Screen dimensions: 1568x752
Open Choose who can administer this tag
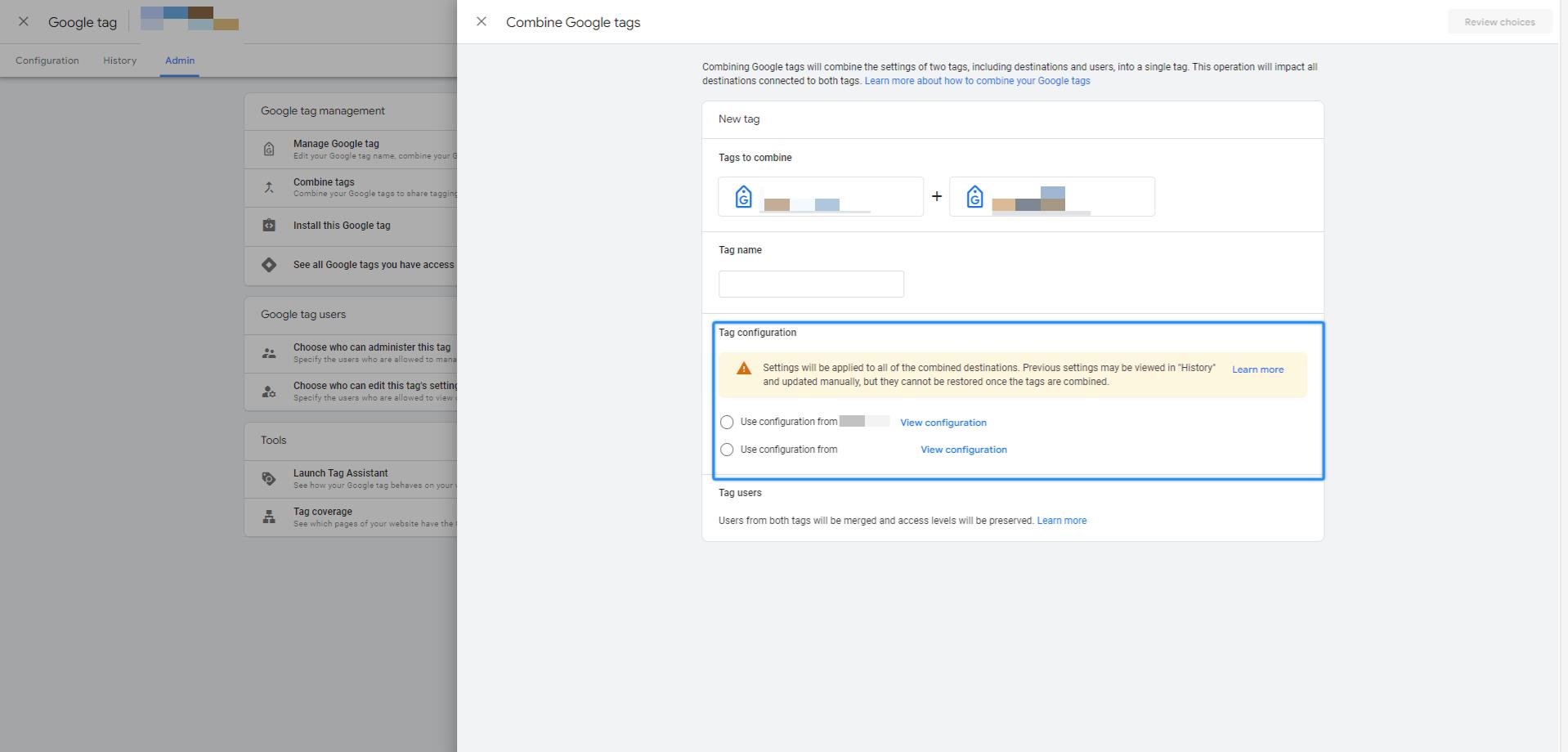click(x=351, y=354)
